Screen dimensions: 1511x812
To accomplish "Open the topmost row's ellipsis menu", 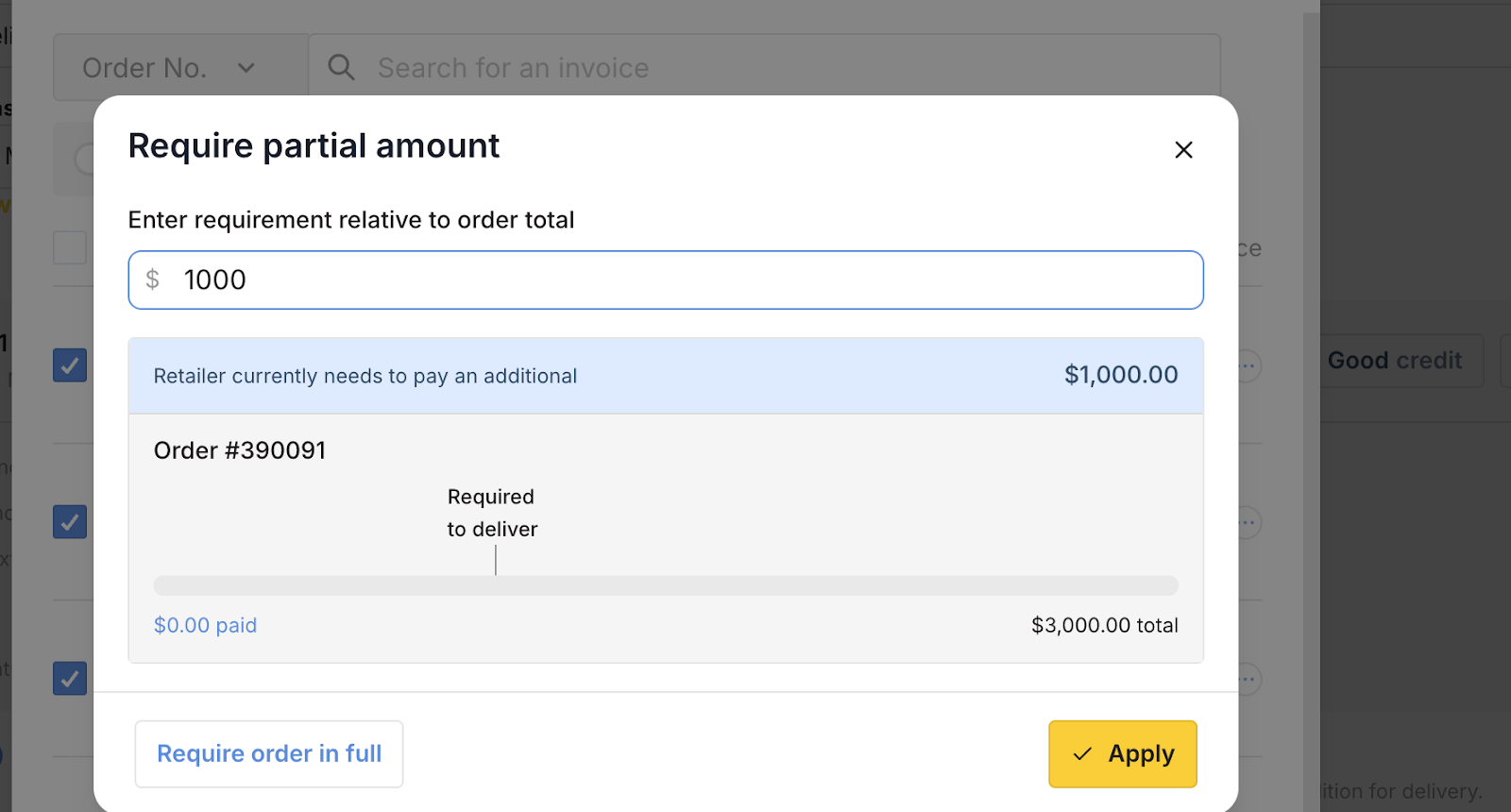I will click(x=1248, y=365).
